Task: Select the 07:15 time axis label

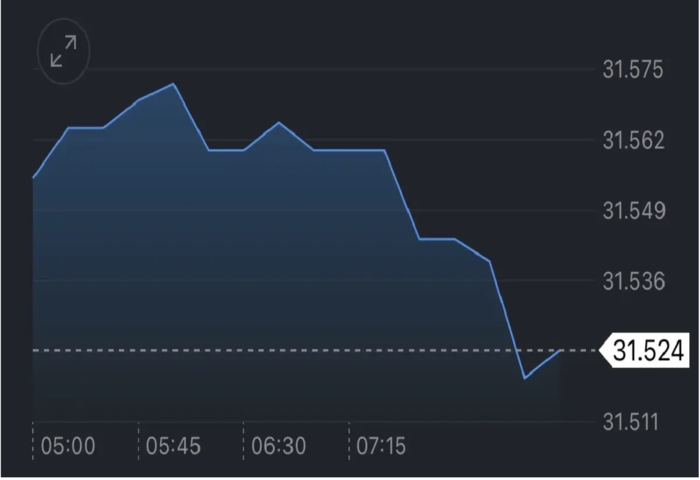Action: [381, 446]
